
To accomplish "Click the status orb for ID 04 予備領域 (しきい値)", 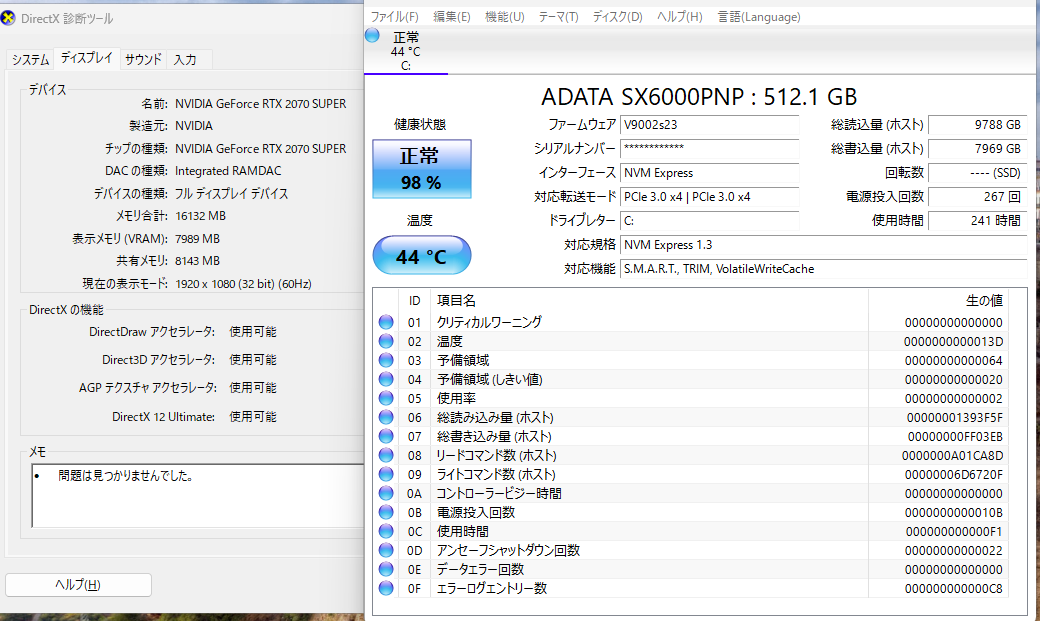I will [x=386, y=379].
